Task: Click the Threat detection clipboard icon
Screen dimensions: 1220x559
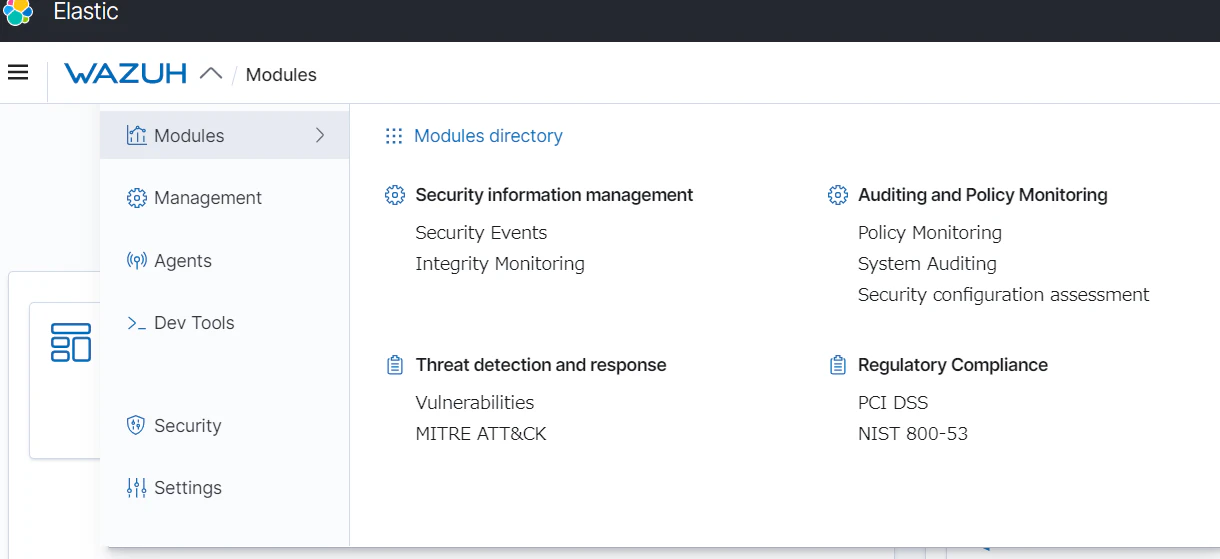Action: tap(395, 365)
